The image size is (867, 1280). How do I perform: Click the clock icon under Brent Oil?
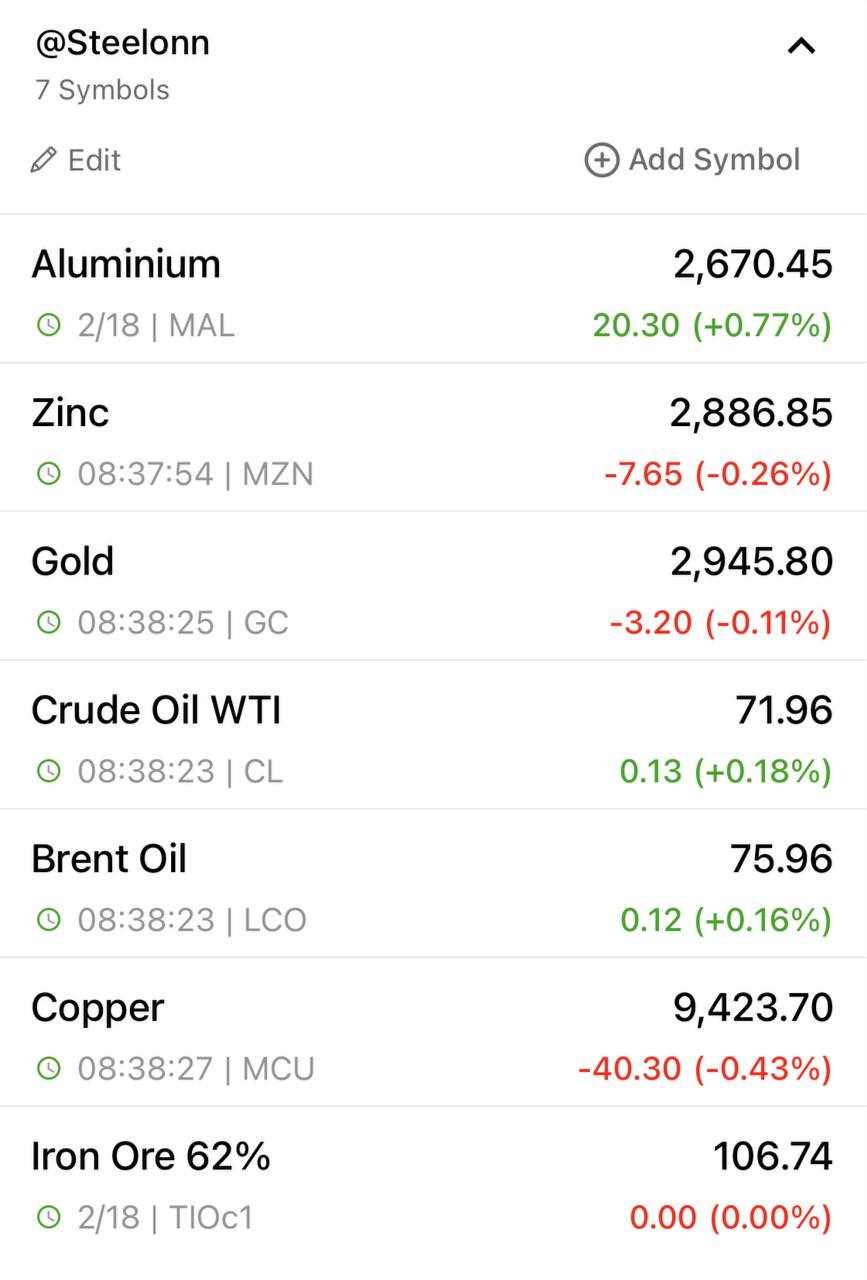[48, 919]
